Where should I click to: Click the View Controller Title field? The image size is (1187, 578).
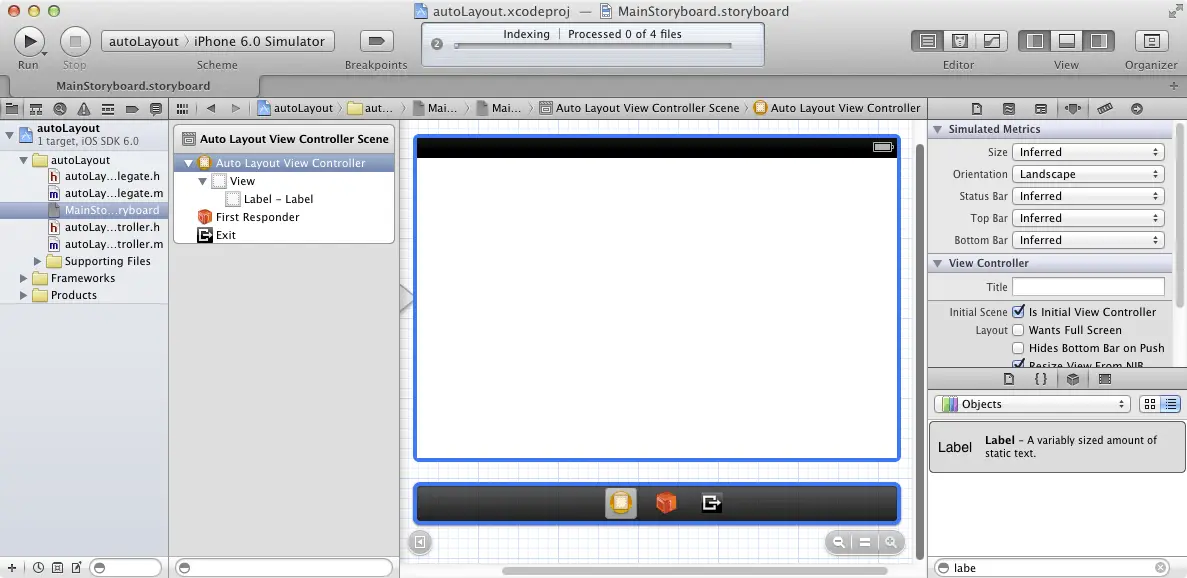(x=1088, y=287)
